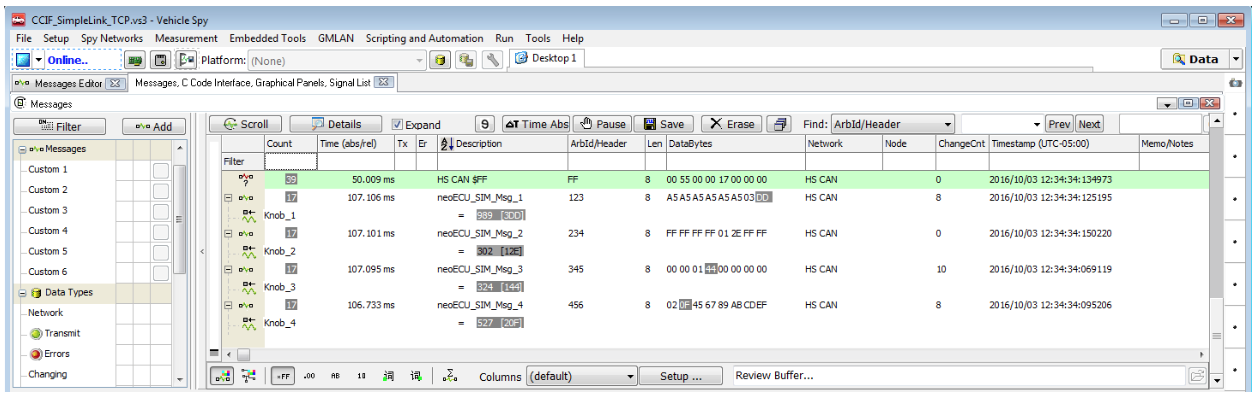1260x396 pixels.
Task: Click the double database toolbar icon
Action: (465, 61)
